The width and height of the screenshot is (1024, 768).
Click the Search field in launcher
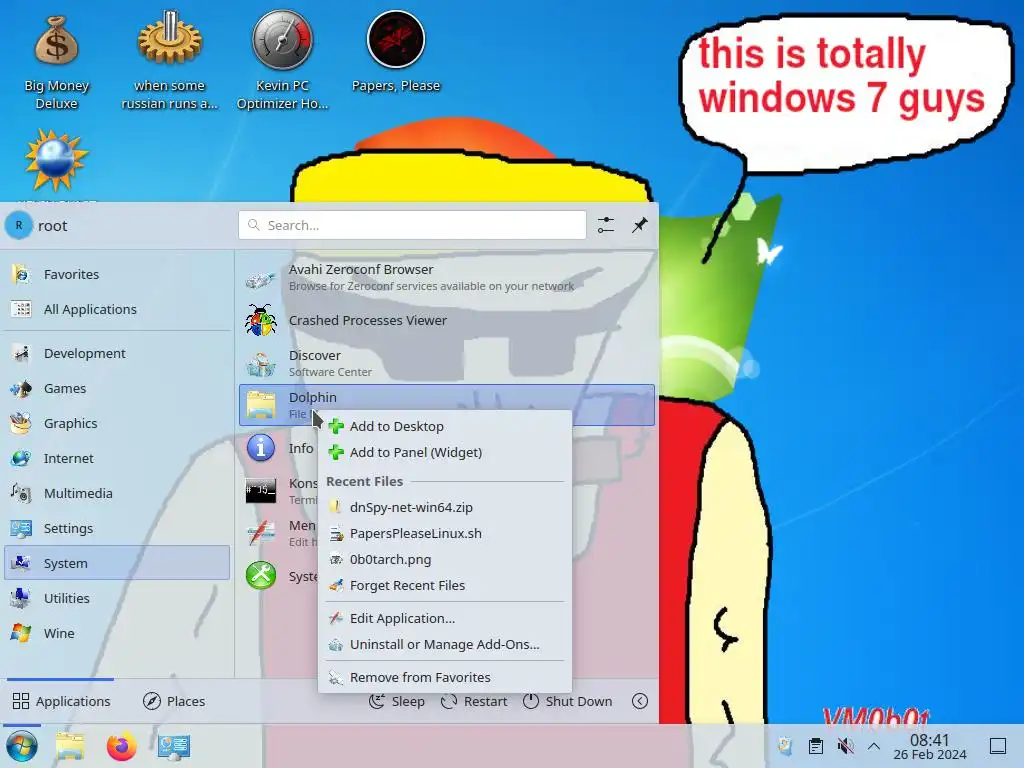coord(412,225)
